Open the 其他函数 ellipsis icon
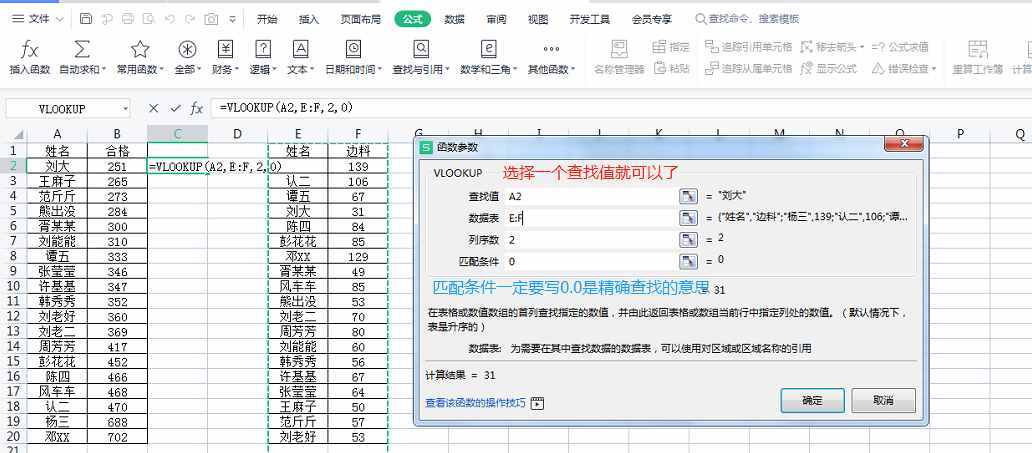 pyautogui.click(x=552, y=49)
